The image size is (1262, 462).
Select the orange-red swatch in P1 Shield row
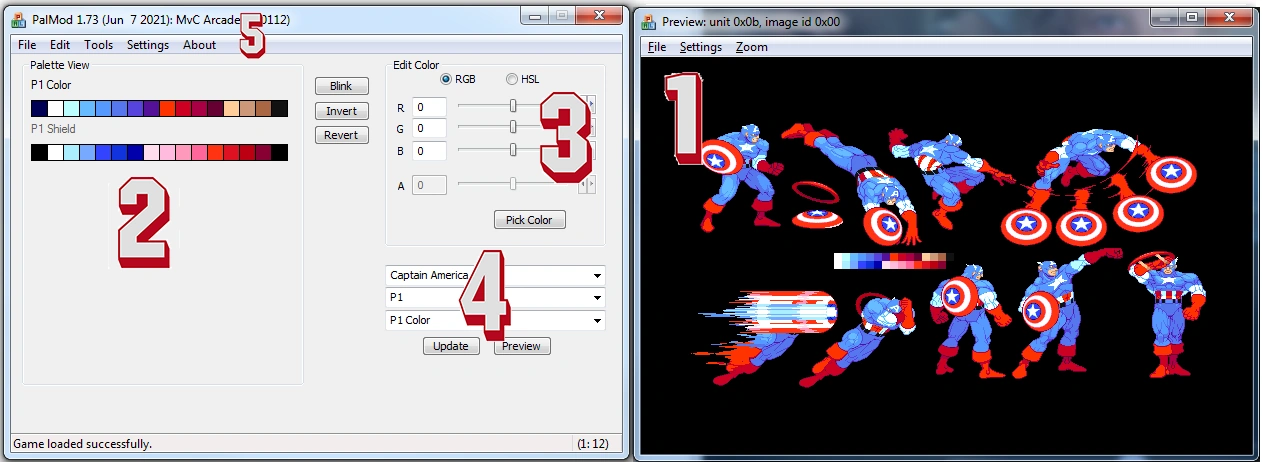[215, 152]
